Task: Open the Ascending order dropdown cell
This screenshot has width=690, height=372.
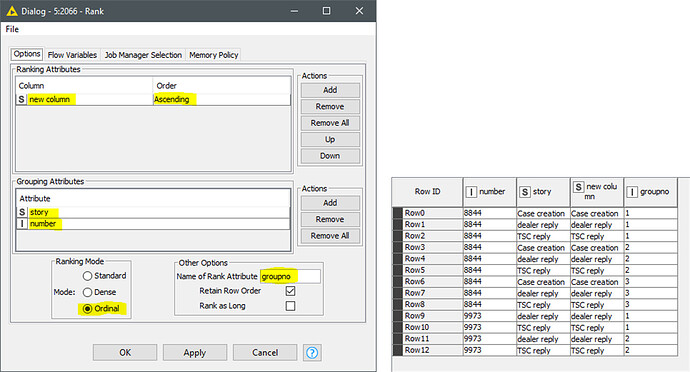Action: (222, 99)
